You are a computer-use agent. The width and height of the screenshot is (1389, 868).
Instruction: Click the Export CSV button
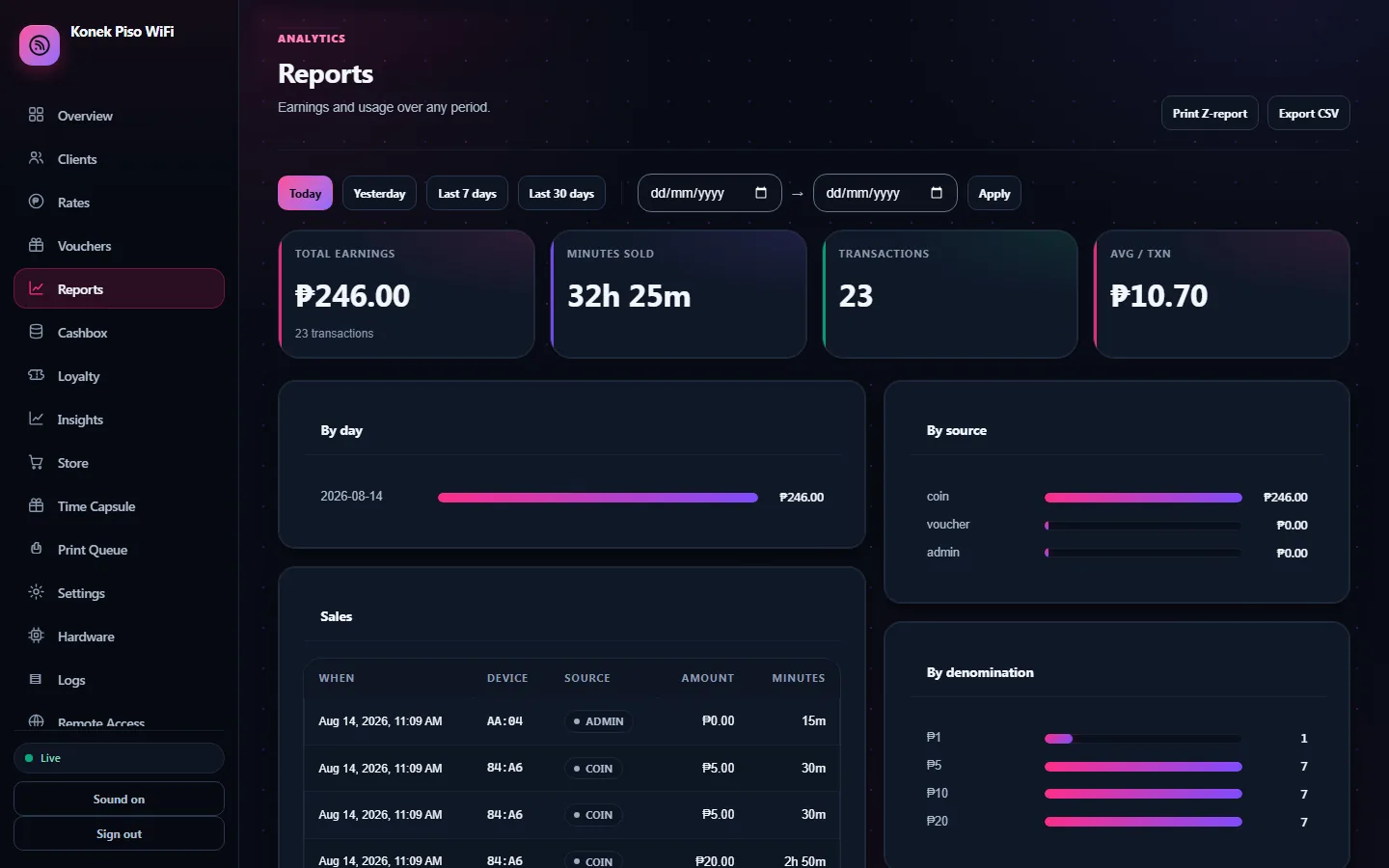pyautogui.click(x=1309, y=113)
